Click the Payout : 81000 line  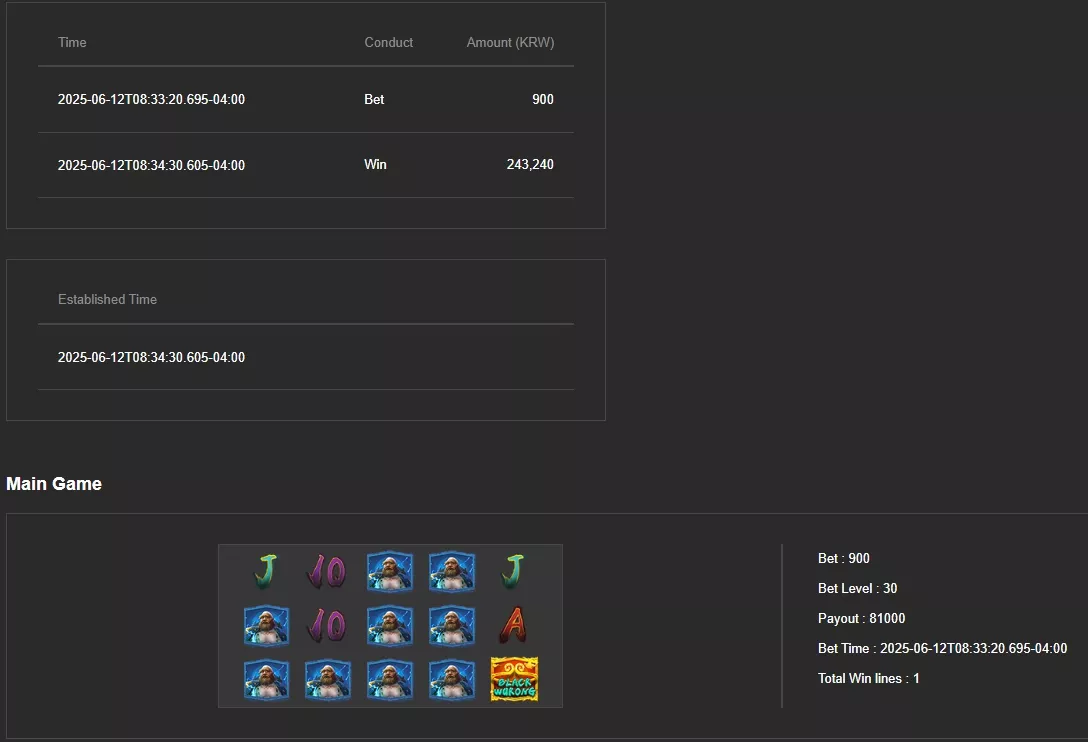(x=862, y=618)
